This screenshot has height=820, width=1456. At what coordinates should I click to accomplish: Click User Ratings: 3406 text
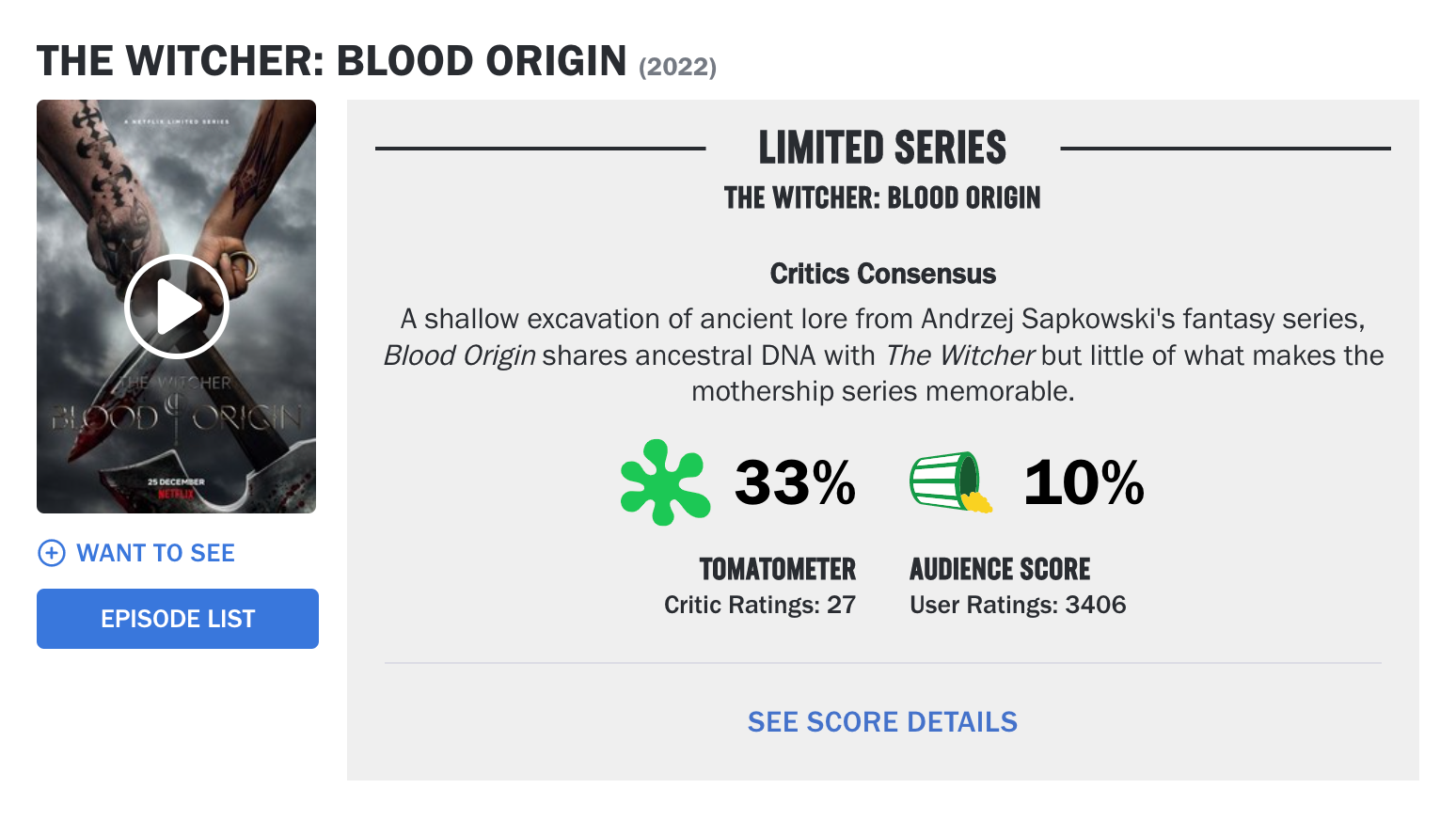coord(1017,605)
